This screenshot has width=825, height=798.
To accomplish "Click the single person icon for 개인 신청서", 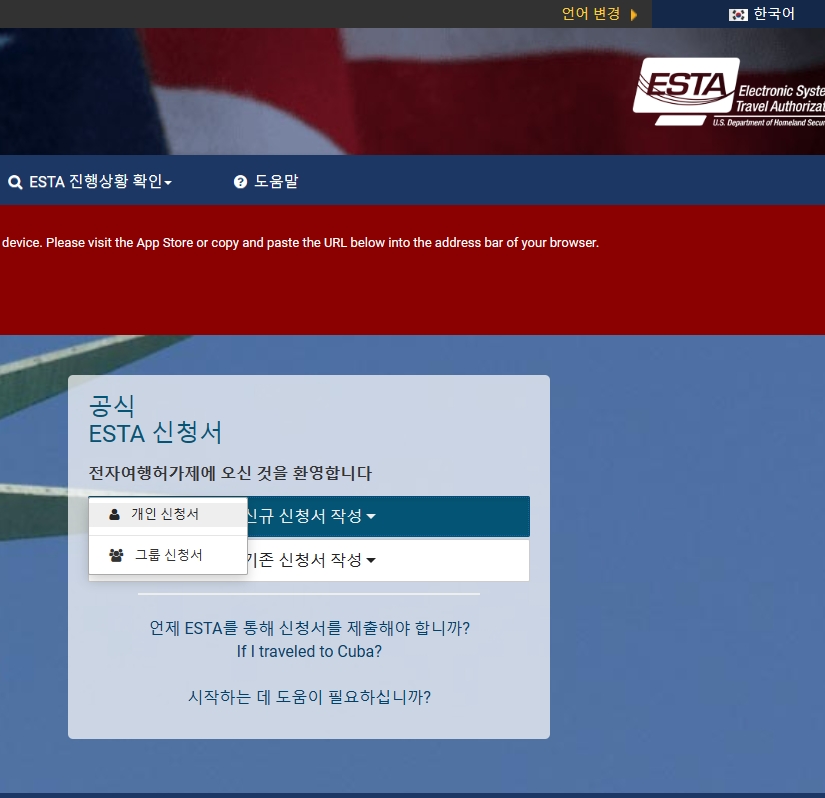I will click(x=114, y=514).
